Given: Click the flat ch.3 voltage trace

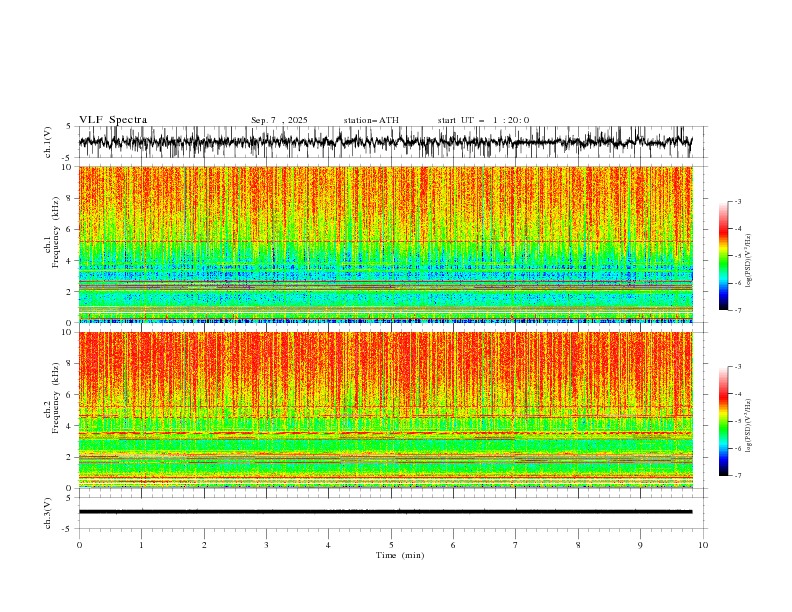Looking at the screenshot, I should click(x=385, y=512).
